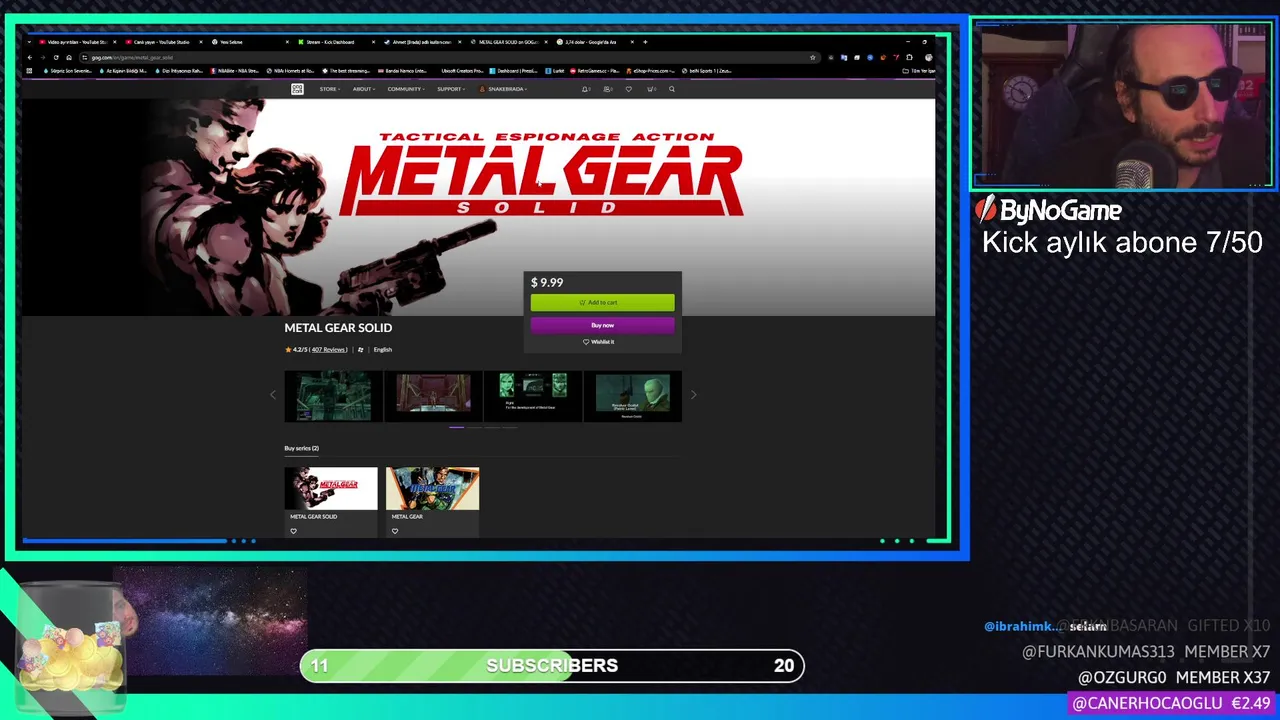This screenshot has width=1280, height=720.
Task: Click the METAL GEAR SOLID page title
Action: click(x=338, y=328)
